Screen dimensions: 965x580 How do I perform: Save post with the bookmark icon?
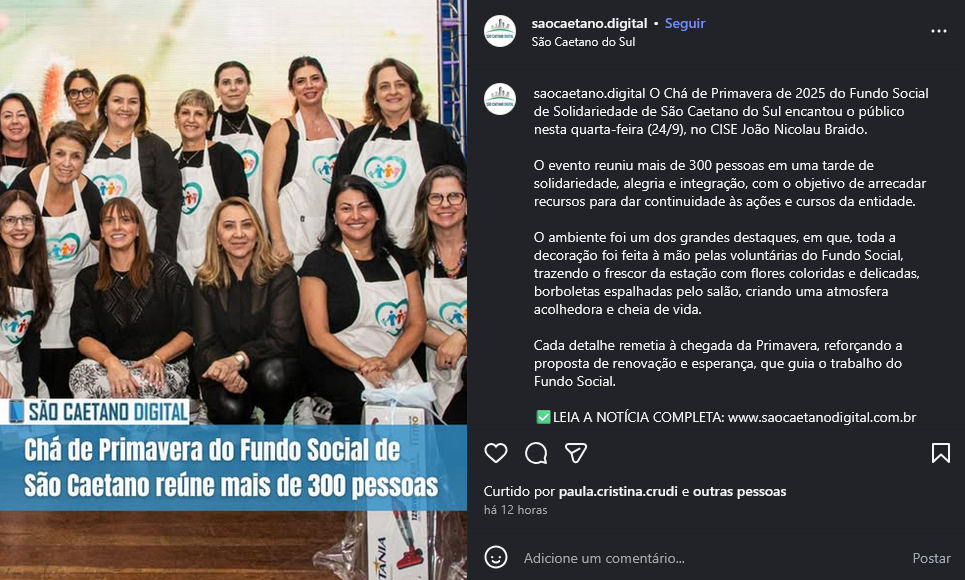point(940,453)
